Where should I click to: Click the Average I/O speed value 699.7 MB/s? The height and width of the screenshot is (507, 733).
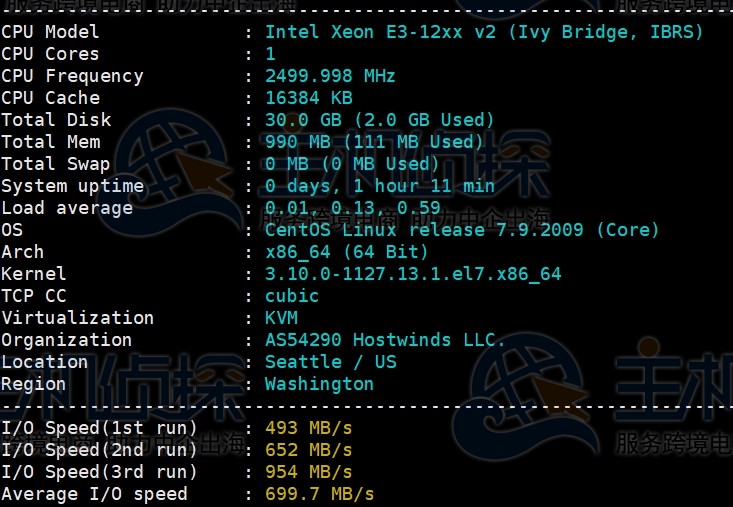click(x=319, y=494)
